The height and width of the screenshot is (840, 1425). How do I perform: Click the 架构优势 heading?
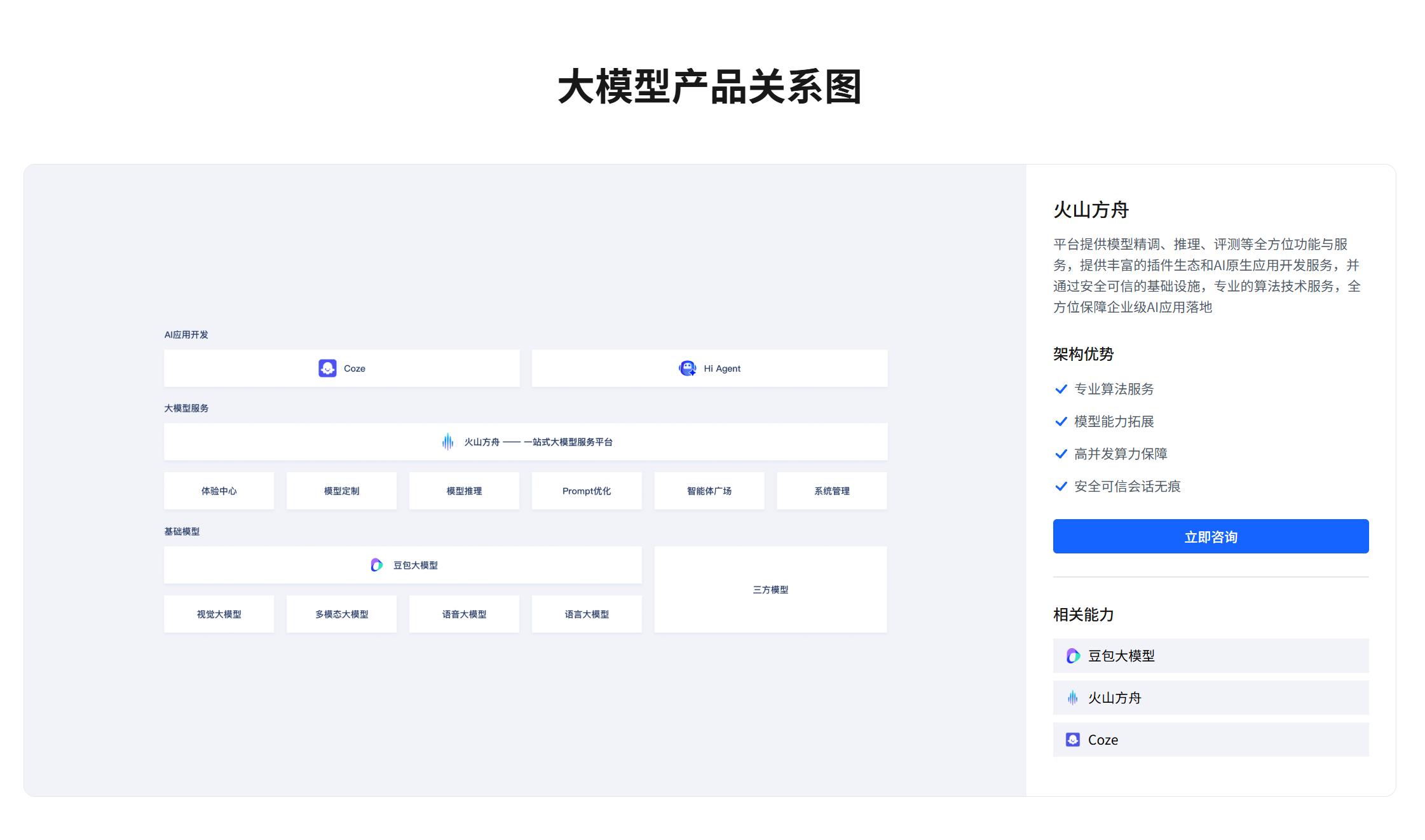tap(1084, 354)
